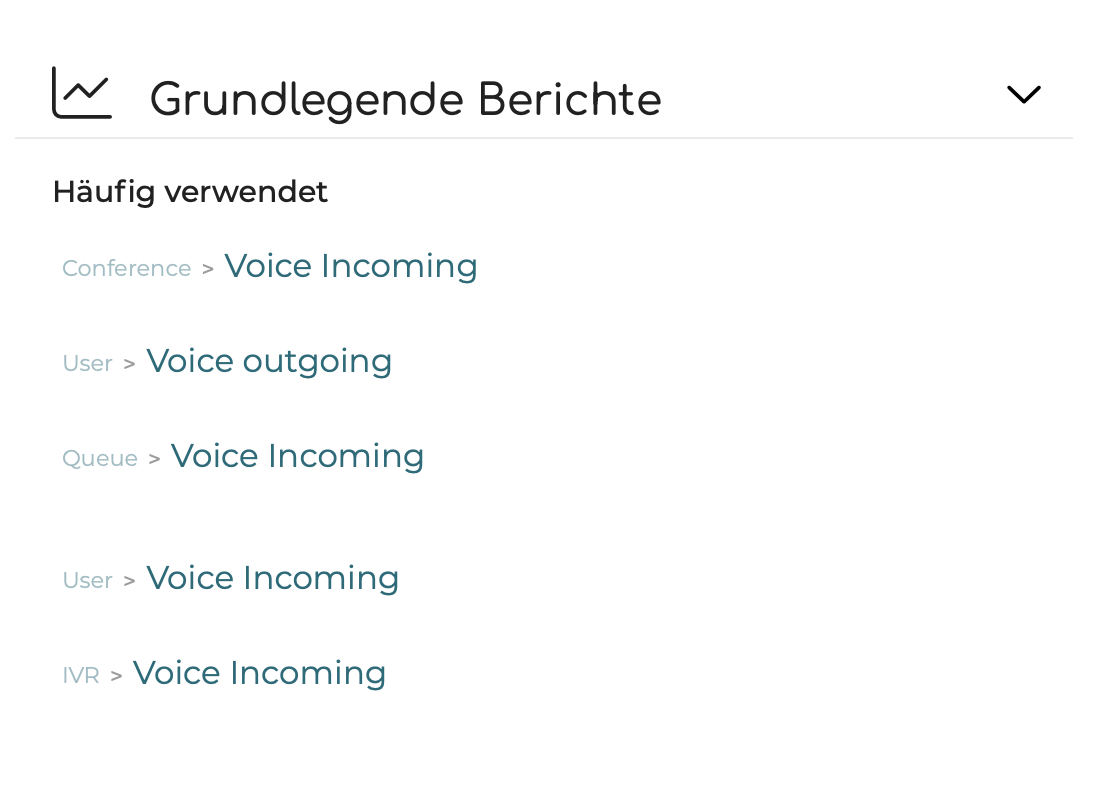The image size is (1118, 786).
Task: Click the divider line under Grundlegende Berichte header
Action: 544,138
